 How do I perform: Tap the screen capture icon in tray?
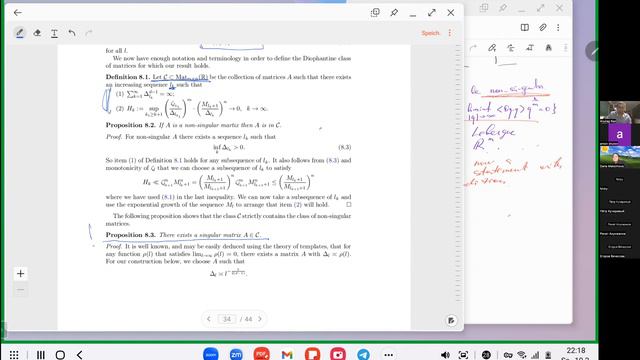pos(463,355)
